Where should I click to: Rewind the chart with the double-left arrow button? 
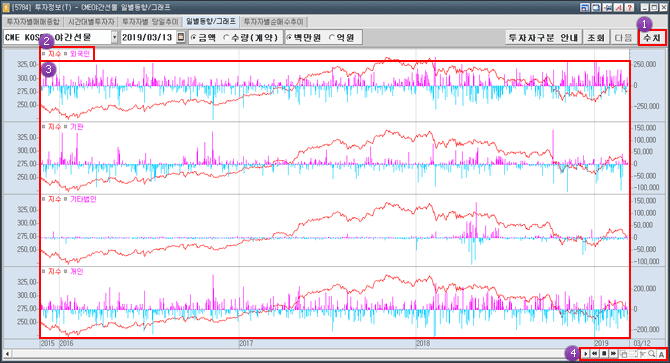(594, 354)
